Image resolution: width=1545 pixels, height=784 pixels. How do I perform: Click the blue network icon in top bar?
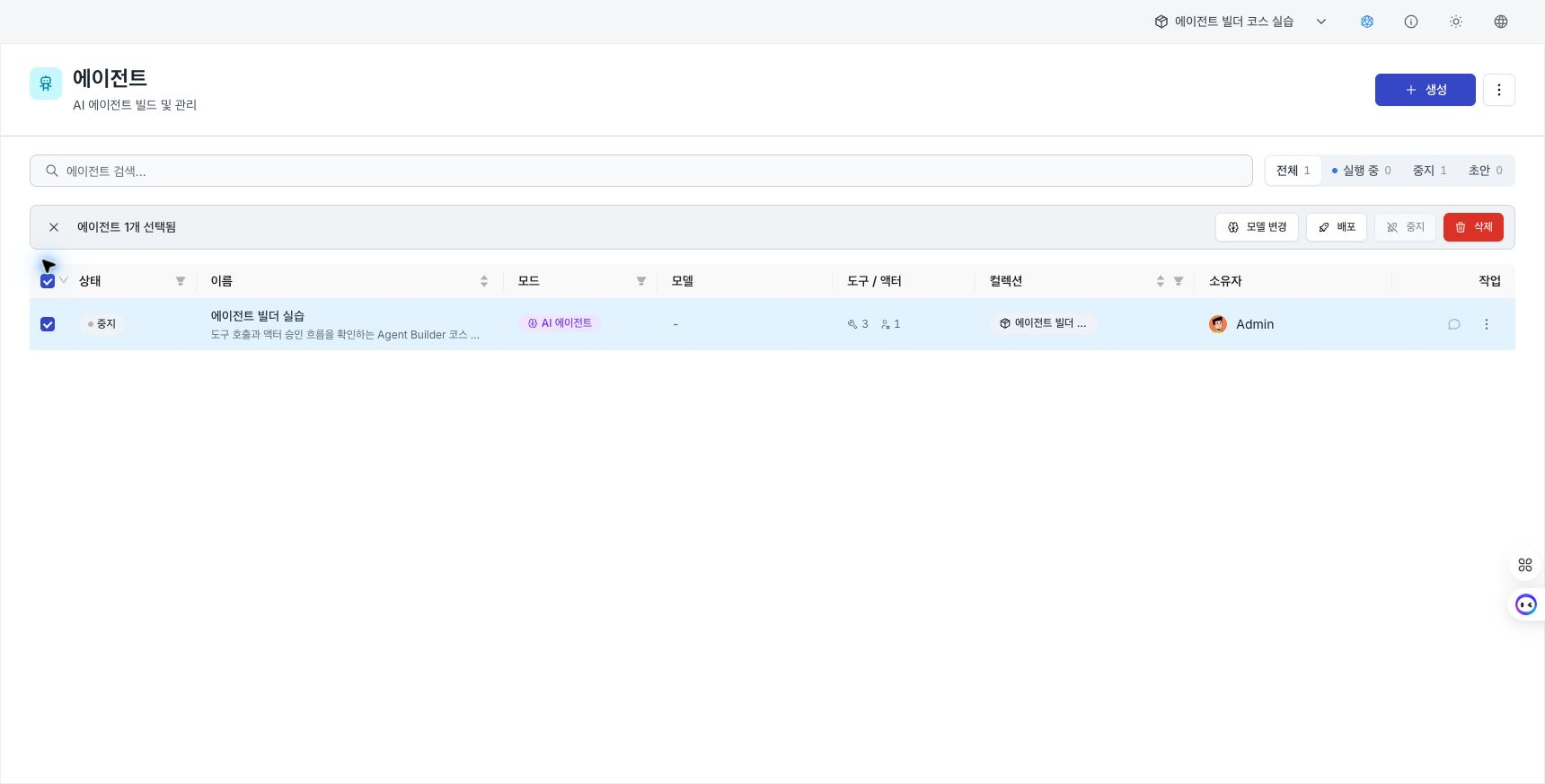1367,22
